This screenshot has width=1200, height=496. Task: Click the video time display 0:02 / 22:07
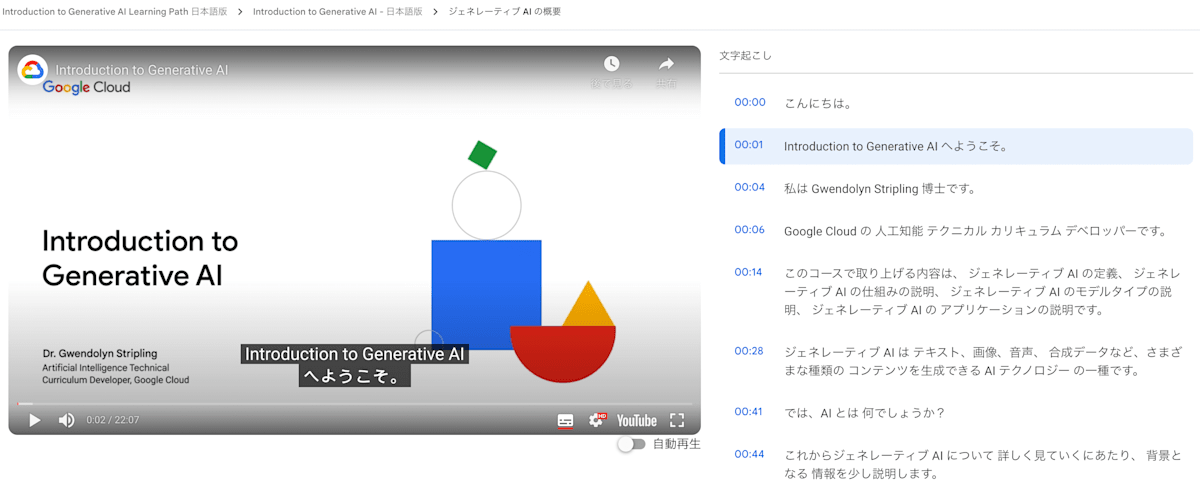113,420
